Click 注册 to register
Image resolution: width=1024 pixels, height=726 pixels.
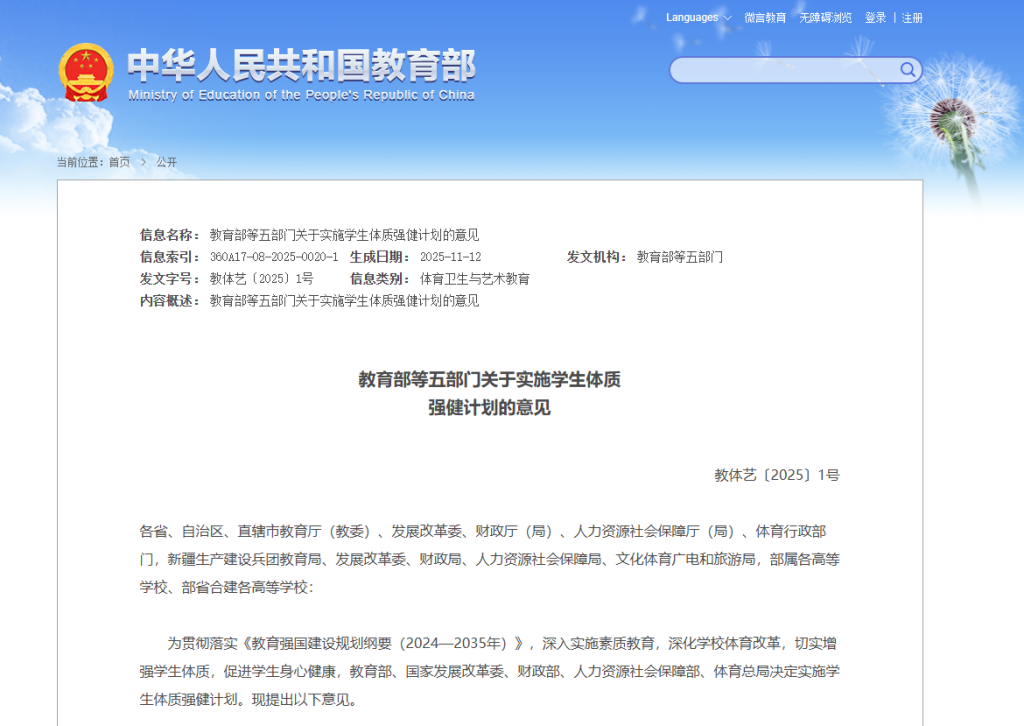pyautogui.click(x=912, y=18)
